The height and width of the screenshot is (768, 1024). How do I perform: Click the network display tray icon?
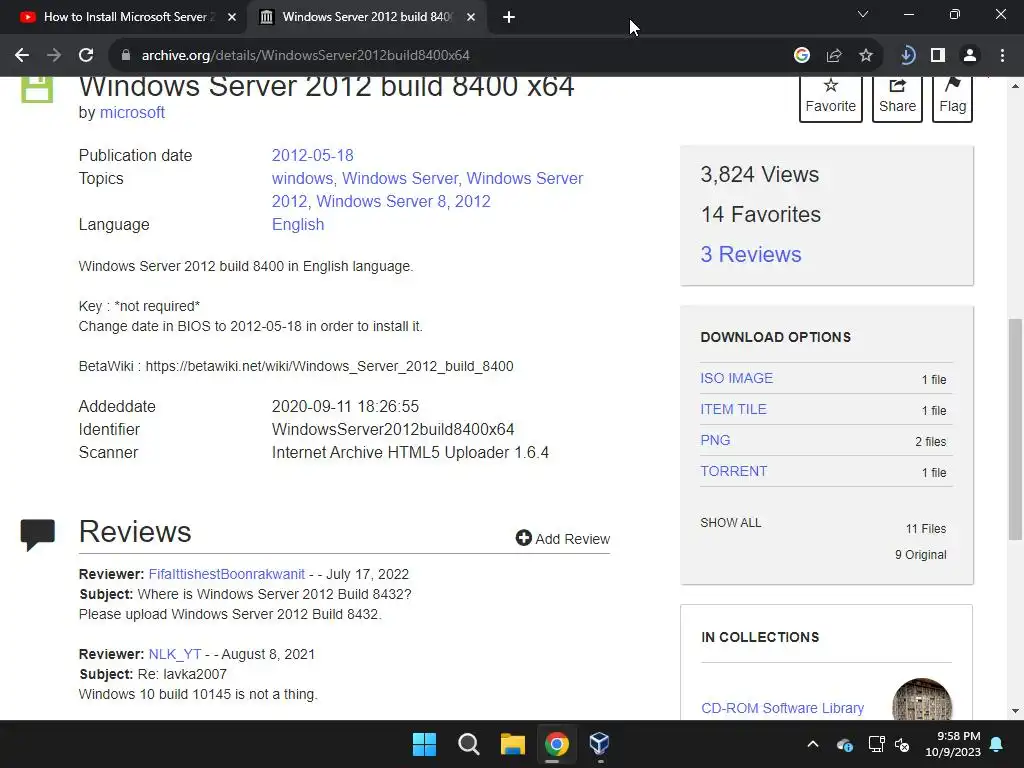coord(876,744)
